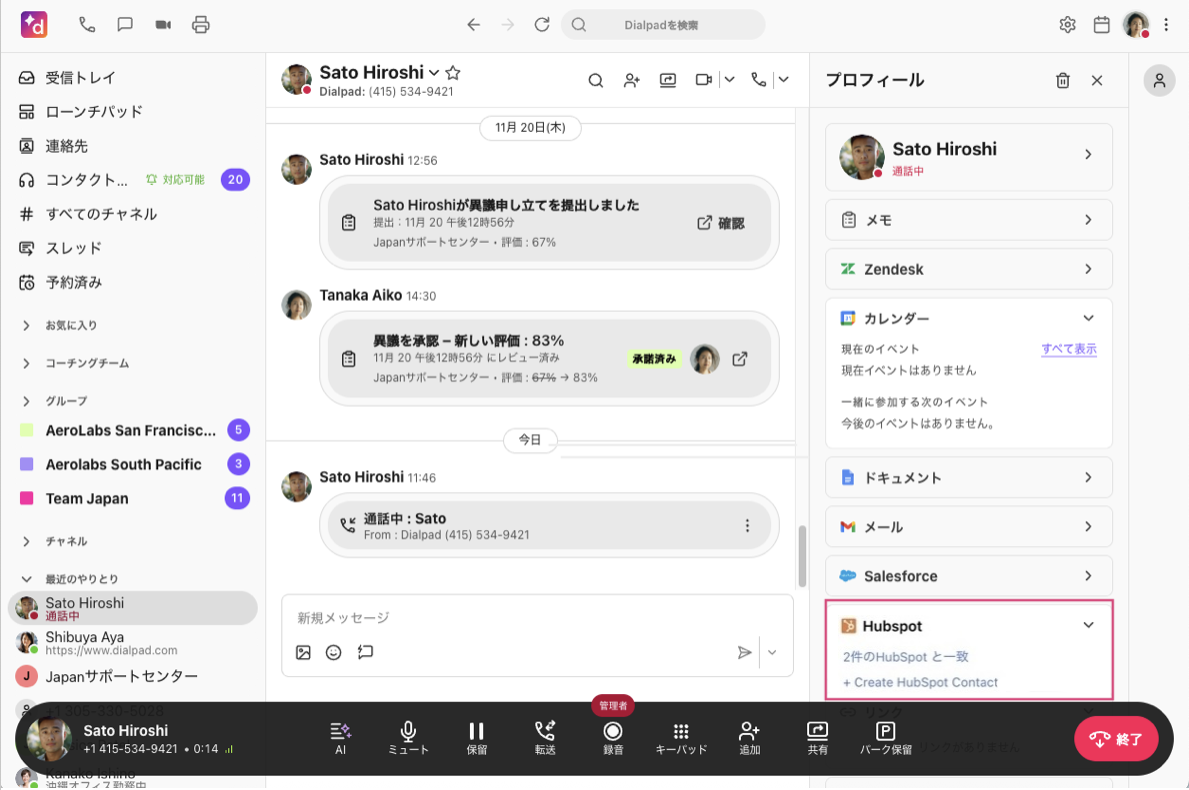Open dropdown next to phone call icon
The image size is (1189, 790).
[x=783, y=80]
